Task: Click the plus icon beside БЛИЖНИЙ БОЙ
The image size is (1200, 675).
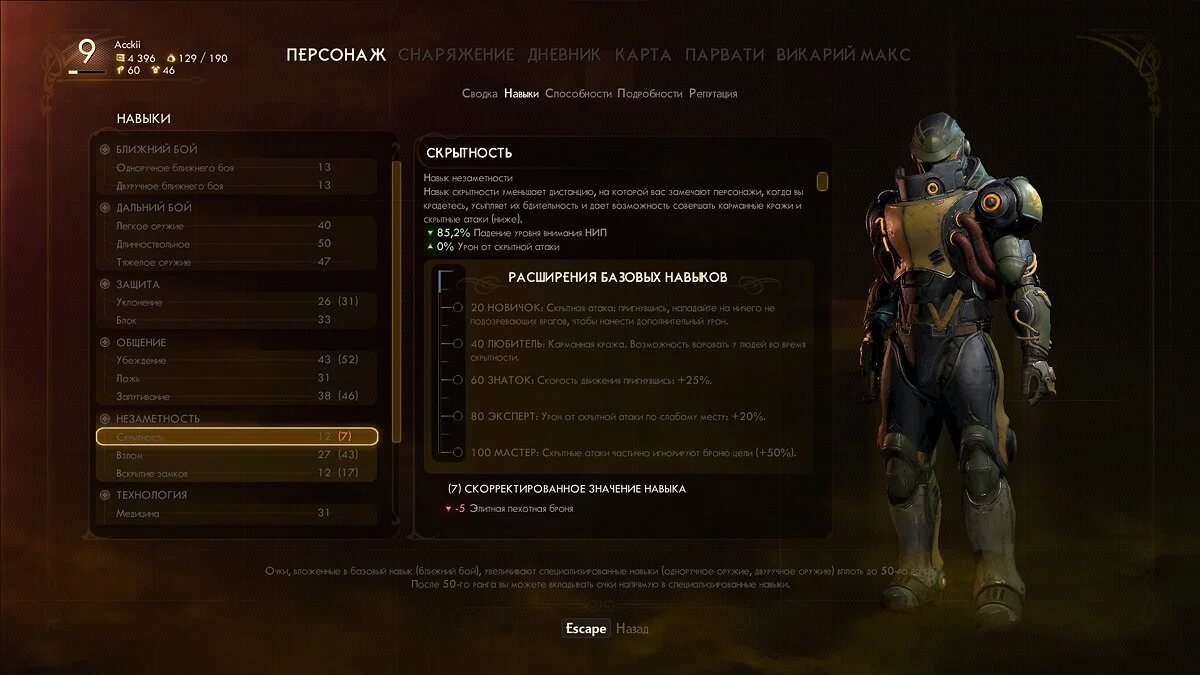Action: pyautogui.click(x=104, y=149)
